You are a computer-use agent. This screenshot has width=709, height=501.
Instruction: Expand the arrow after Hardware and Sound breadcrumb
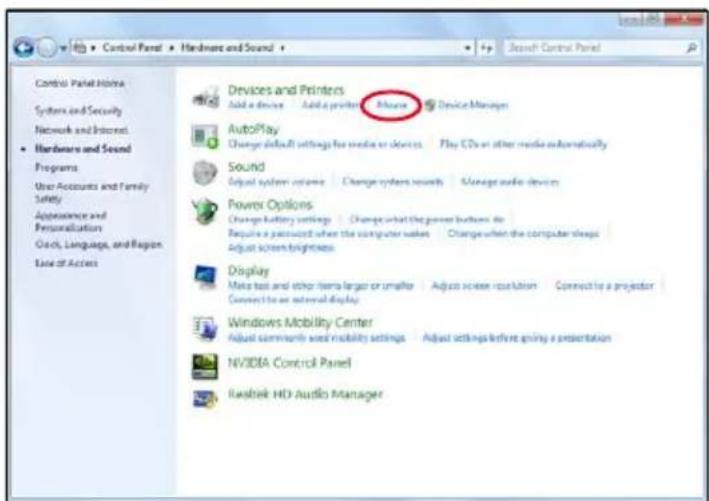[x=283, y=48]
